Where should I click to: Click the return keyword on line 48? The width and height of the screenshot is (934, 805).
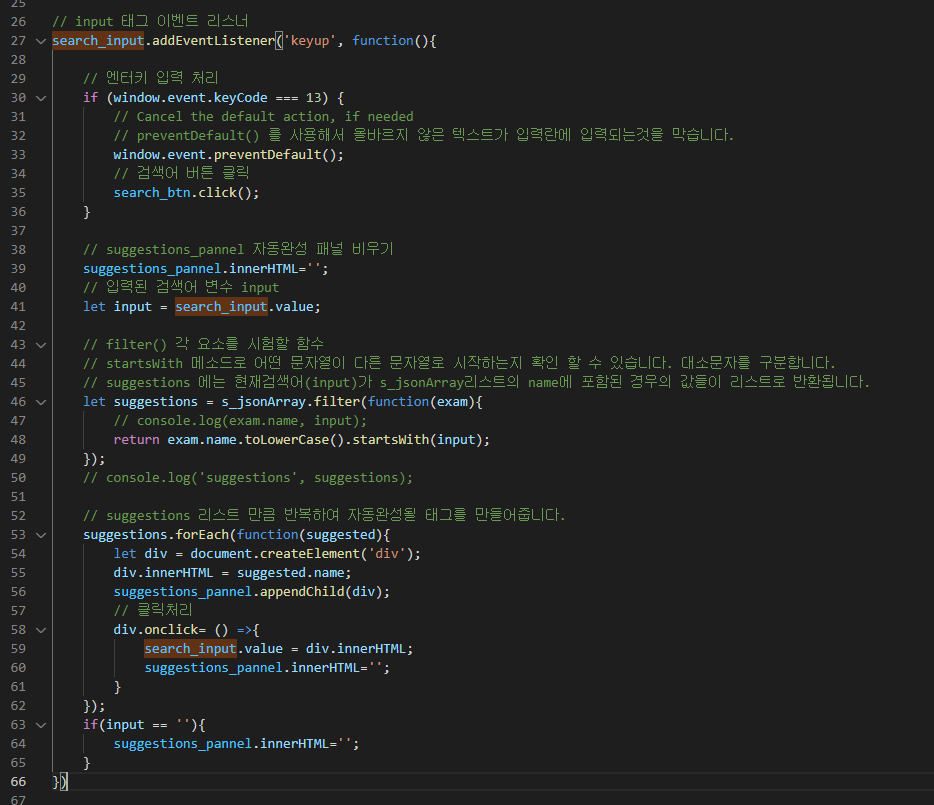(x=136, y=440)
